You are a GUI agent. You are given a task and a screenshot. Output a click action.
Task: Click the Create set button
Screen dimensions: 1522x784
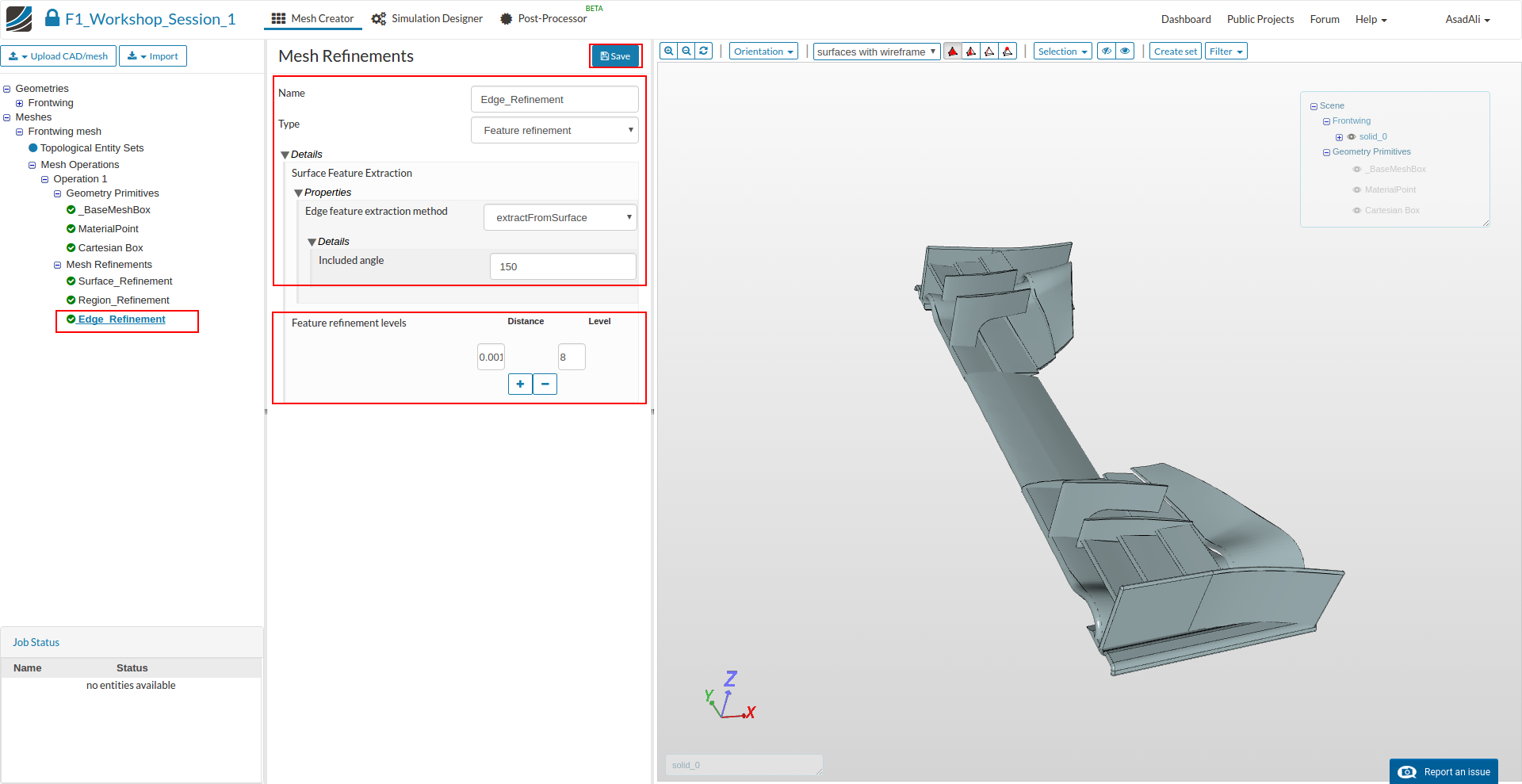1175,52
